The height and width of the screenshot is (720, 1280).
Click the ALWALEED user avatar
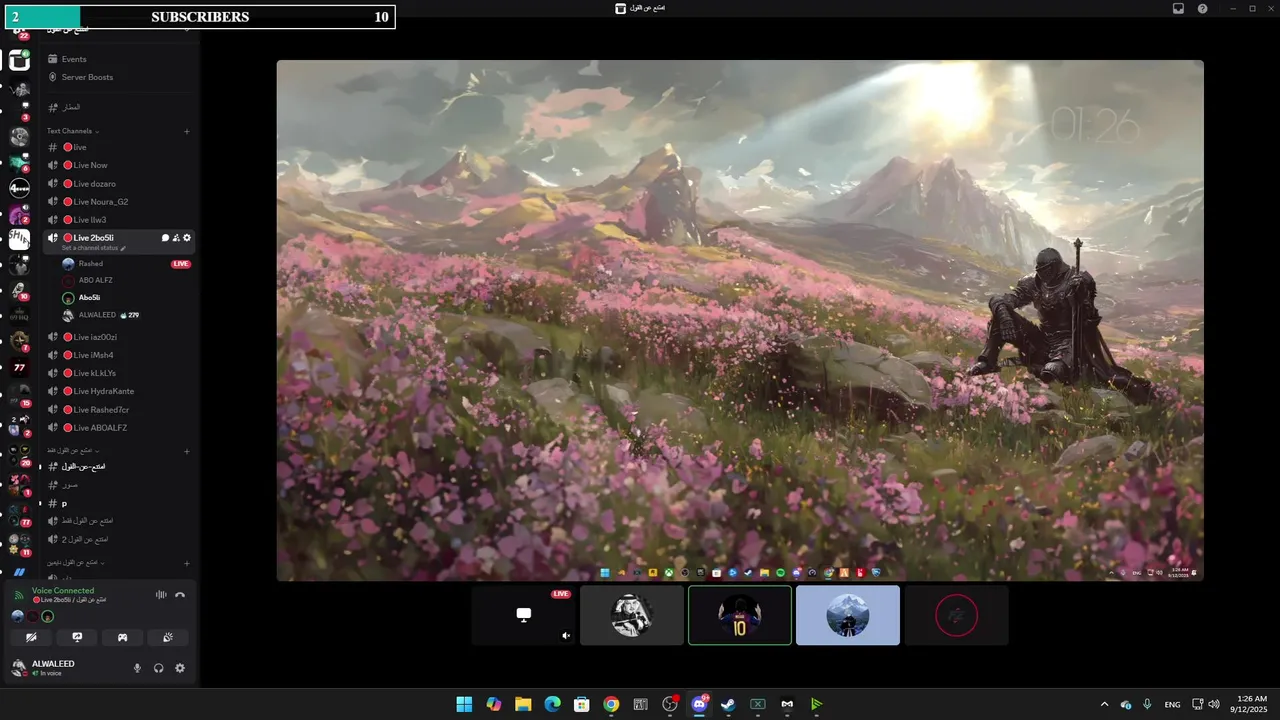pyautogui.click(x=19, y=668)
